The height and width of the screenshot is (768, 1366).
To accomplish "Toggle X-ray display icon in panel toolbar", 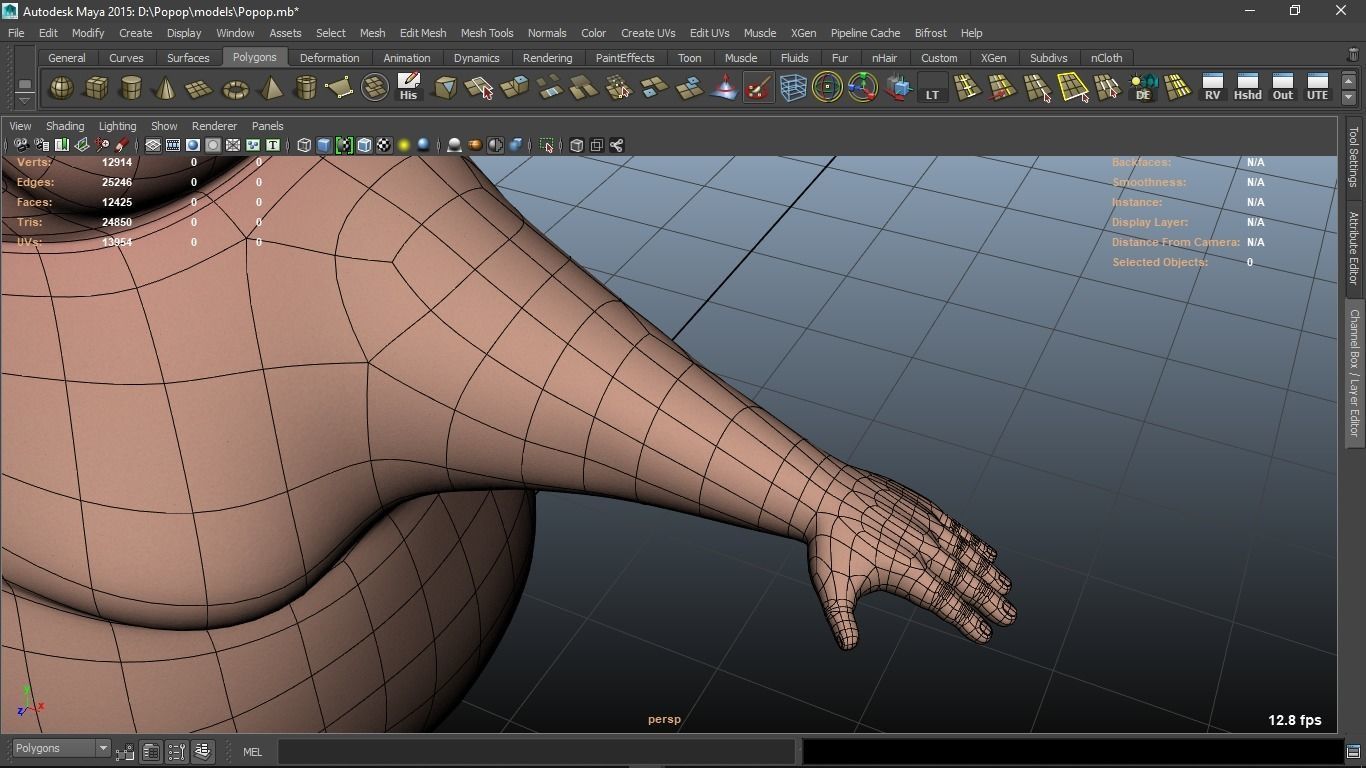I will coord(577,145).
